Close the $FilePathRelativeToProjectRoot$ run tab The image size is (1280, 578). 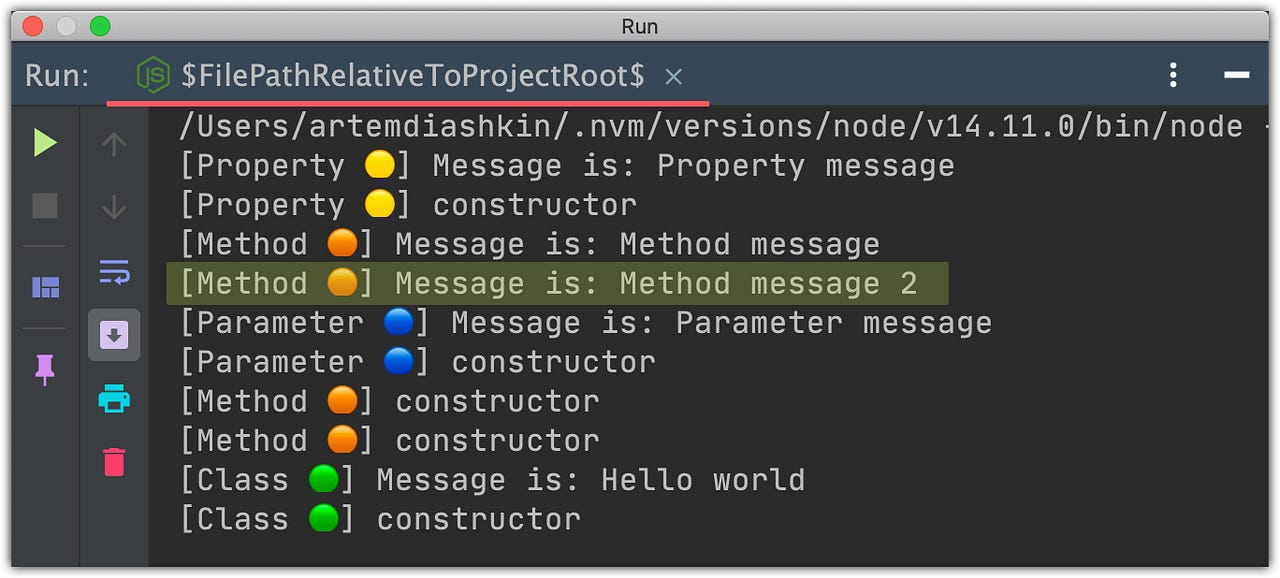(674, 76)
